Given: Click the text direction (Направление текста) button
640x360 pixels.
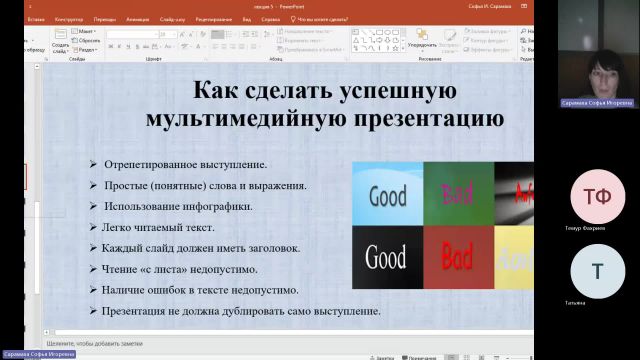Looking at the screenshot, I should (x=304, y=31).
